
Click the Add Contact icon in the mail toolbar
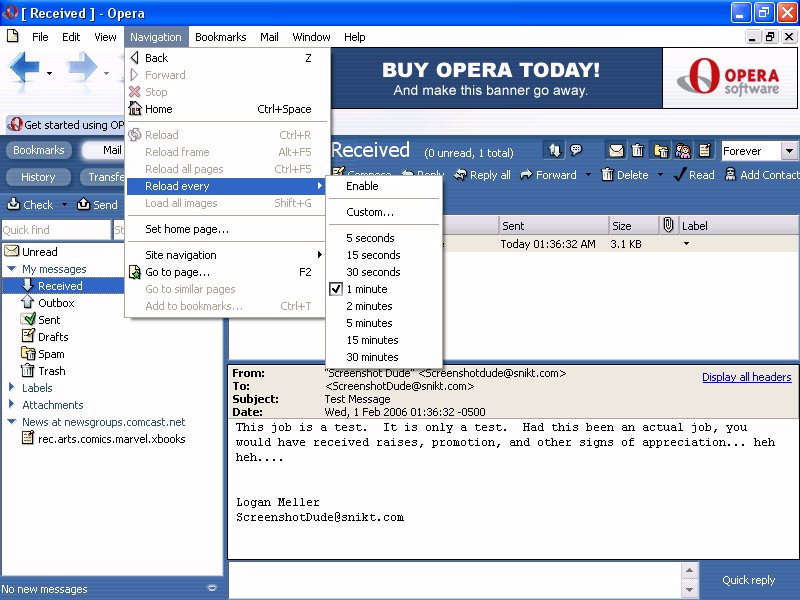[729, 175]
